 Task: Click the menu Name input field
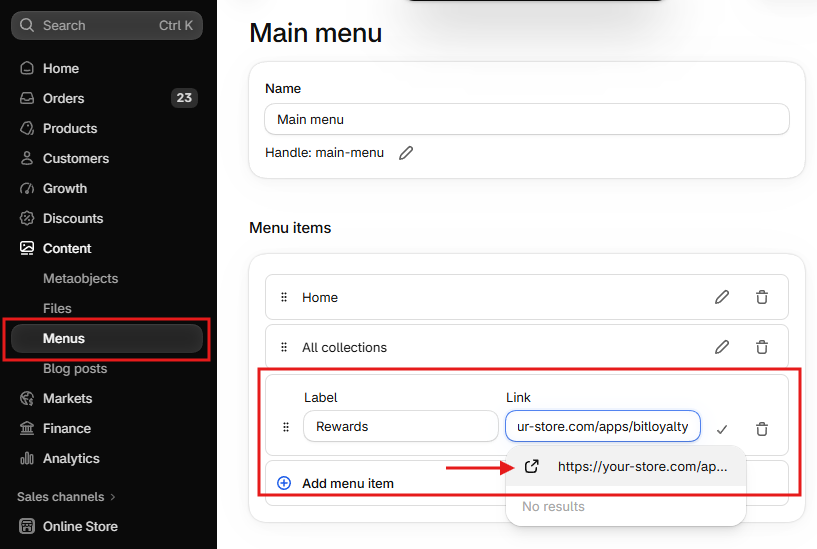tap(527, 119)
